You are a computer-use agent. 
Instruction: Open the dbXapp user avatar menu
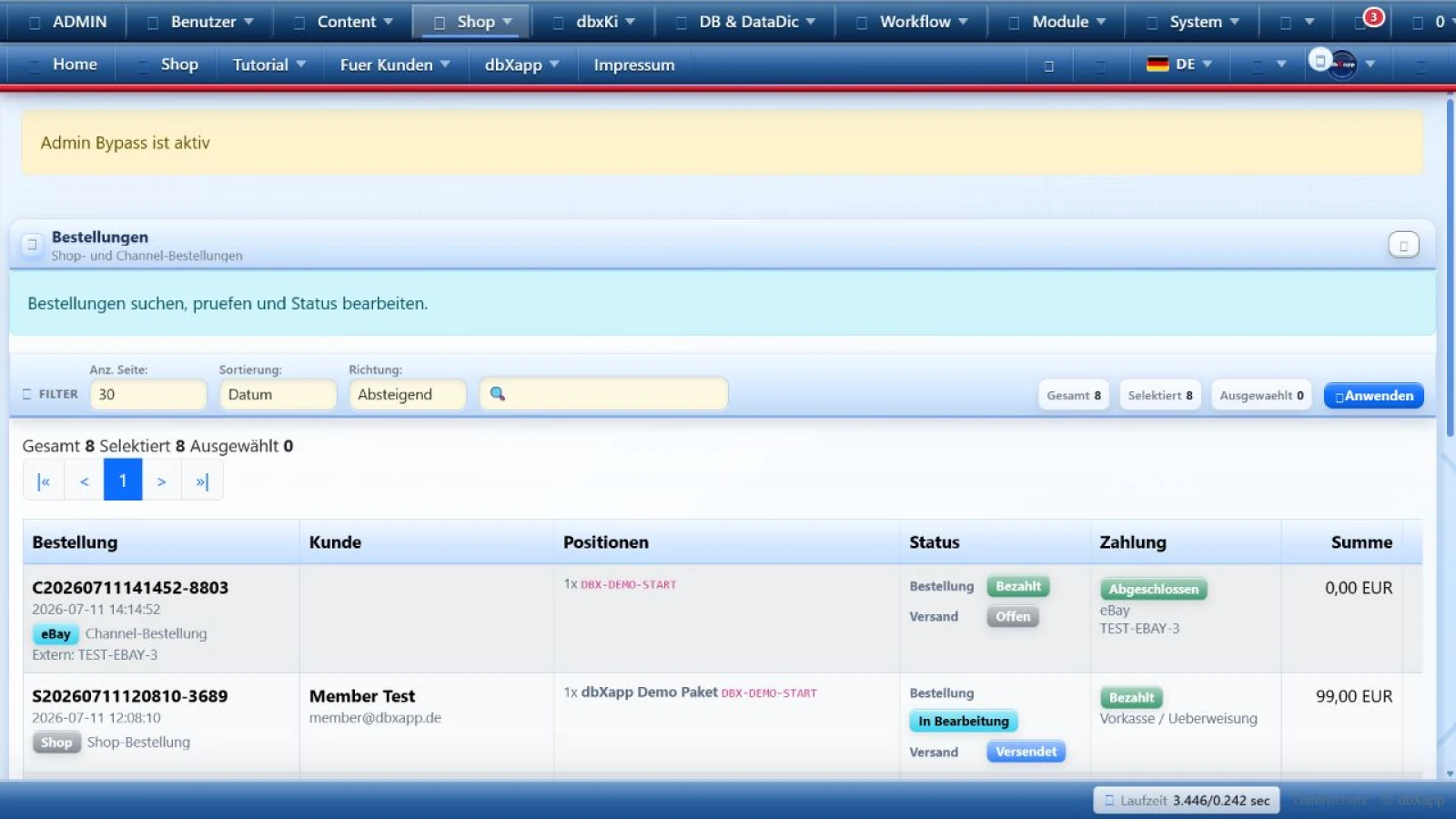click(1342, 64)
